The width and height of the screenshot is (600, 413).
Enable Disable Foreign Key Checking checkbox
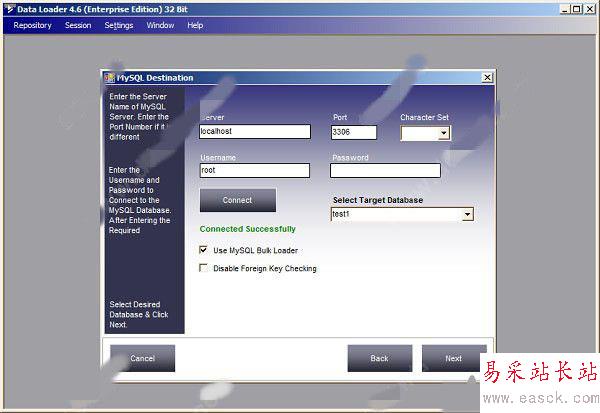click(x=203, y=268)
